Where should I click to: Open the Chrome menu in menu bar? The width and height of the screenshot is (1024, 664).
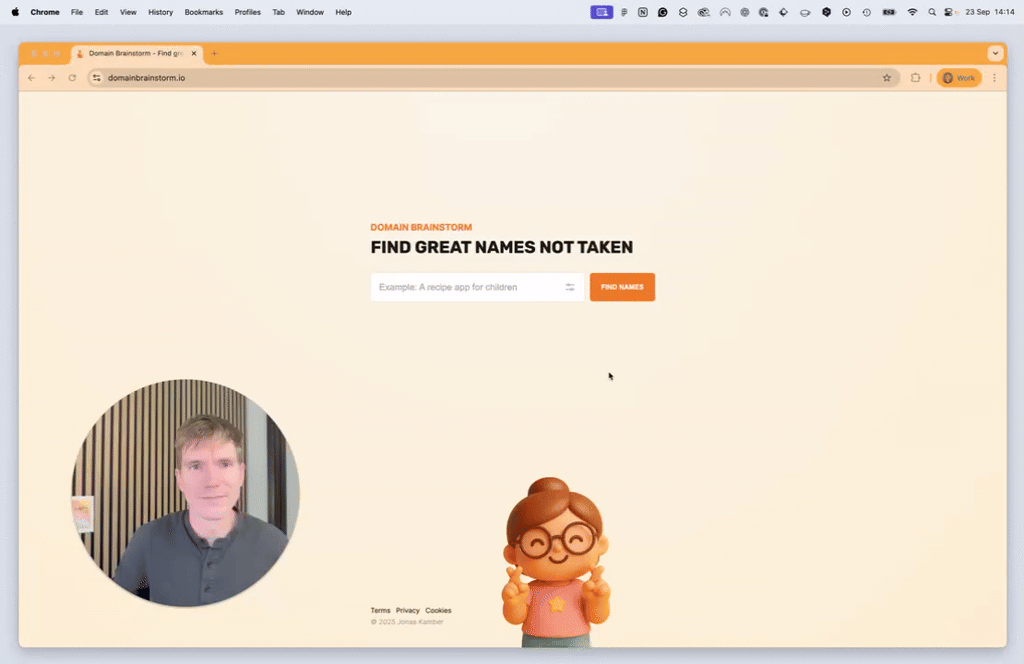45,12
